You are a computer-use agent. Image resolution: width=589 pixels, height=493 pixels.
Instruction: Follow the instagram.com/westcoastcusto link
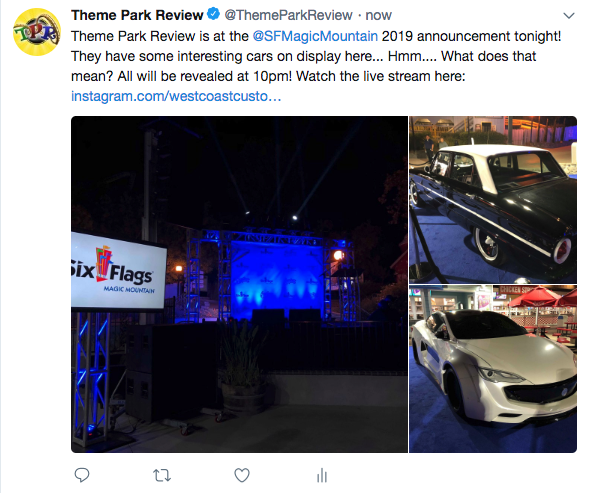[x=176, y=96]
